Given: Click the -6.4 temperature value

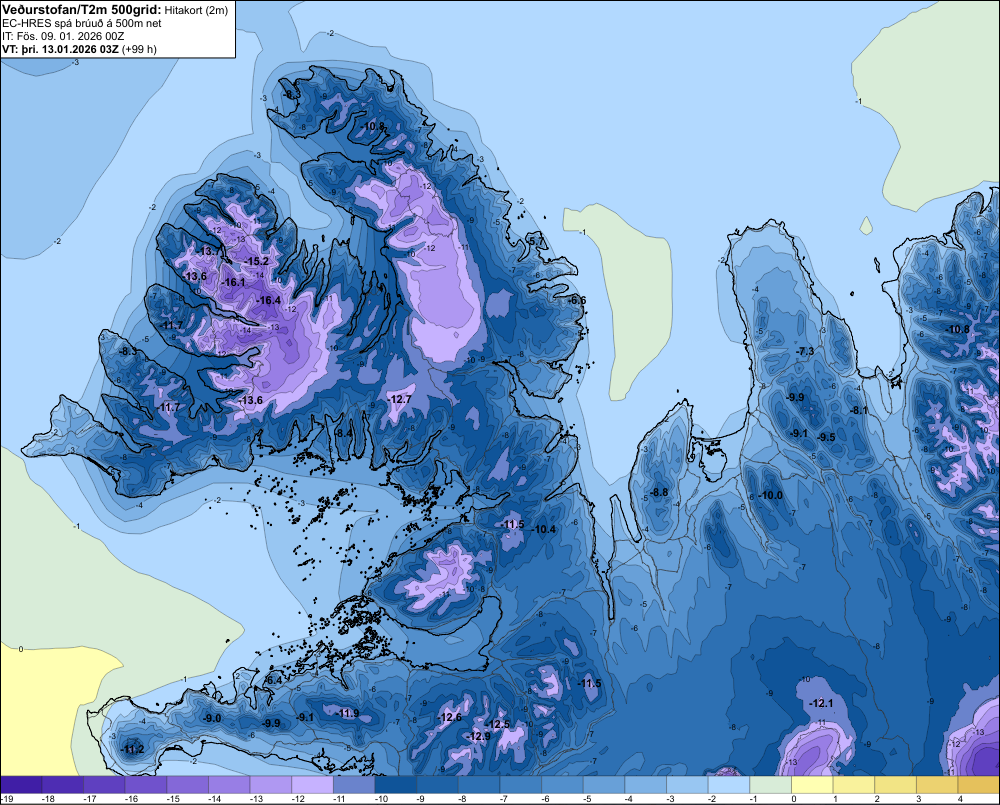Looking at the screenshot, I should tap(272, 680).
